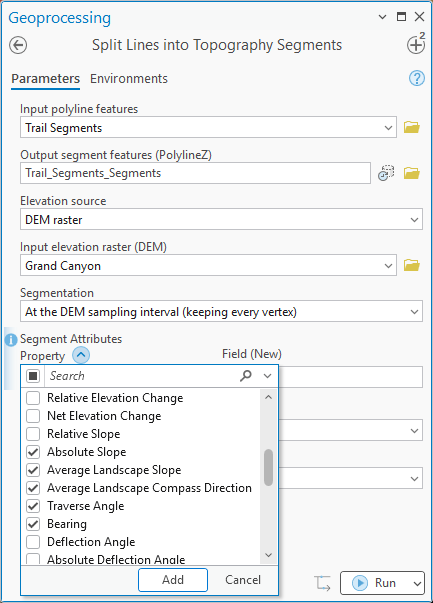Uncheck Average Landscape Compass Direction
Viewport: 433px width, 603px height.
[33, 488]
